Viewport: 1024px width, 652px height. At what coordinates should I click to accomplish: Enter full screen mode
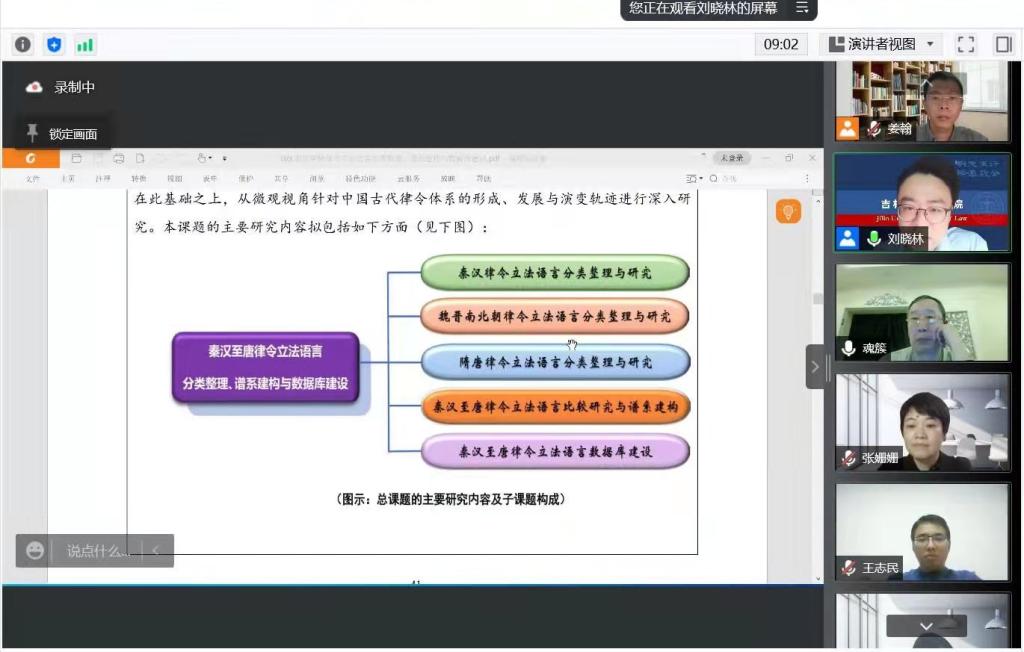coord(965,44)
